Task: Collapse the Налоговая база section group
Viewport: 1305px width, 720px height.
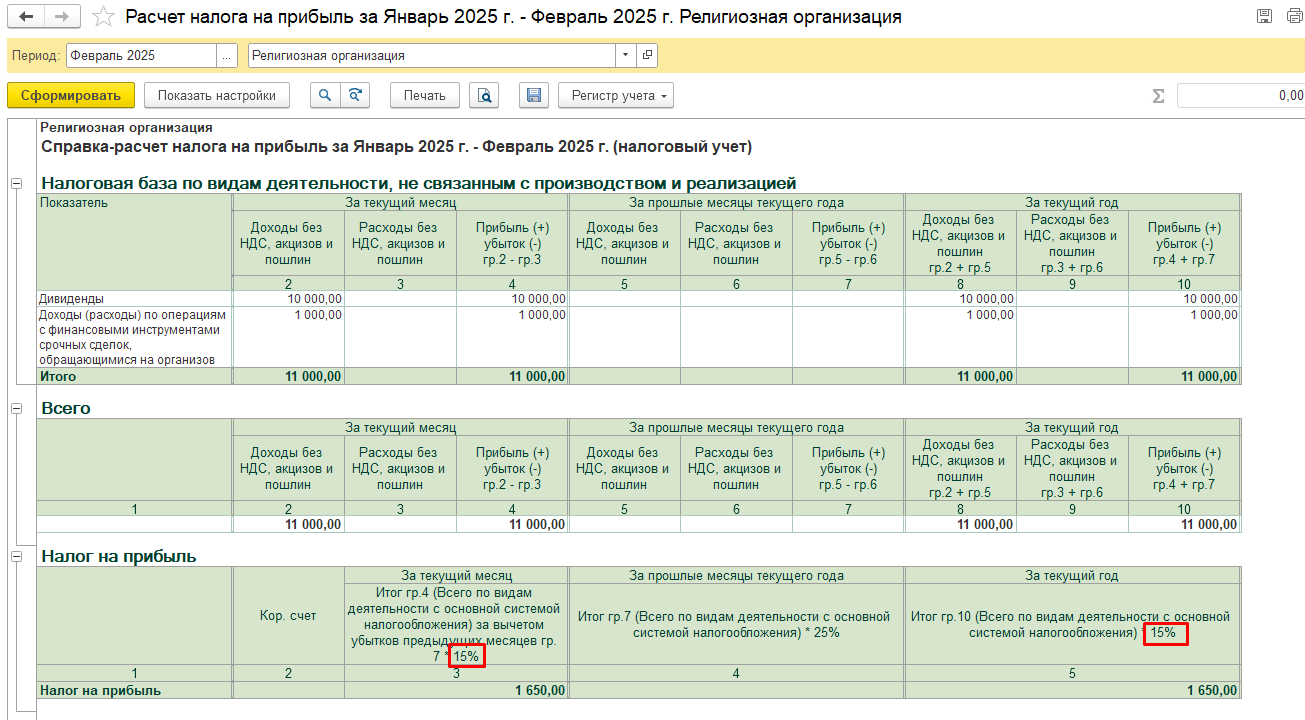Action: click(16, 184)
